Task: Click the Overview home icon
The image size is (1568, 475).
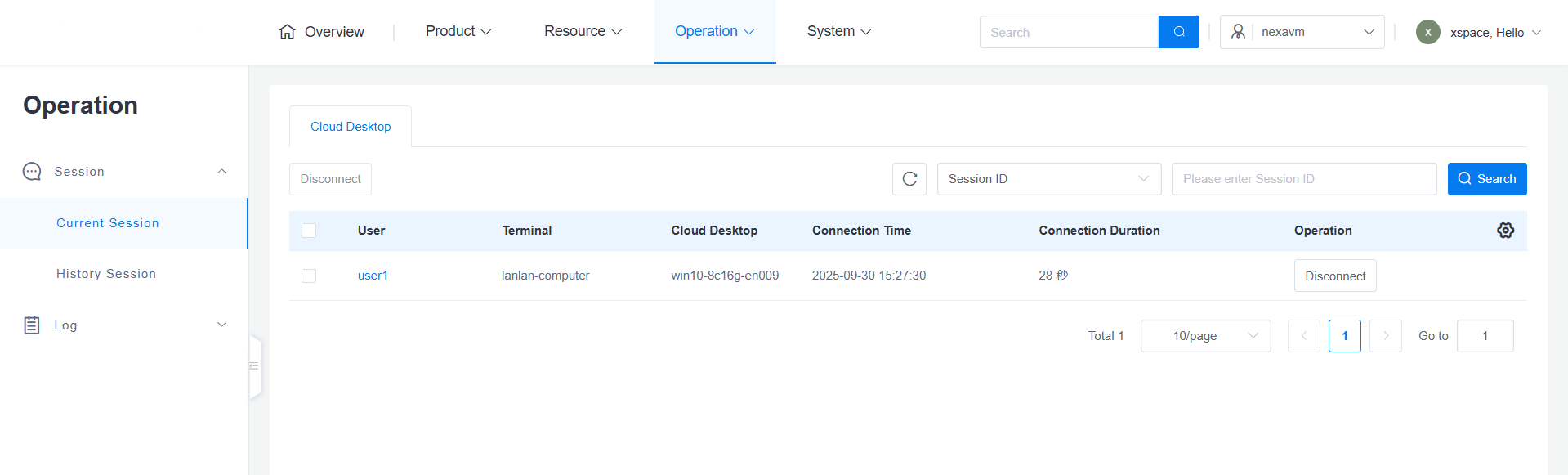Action: pos(287,32)
